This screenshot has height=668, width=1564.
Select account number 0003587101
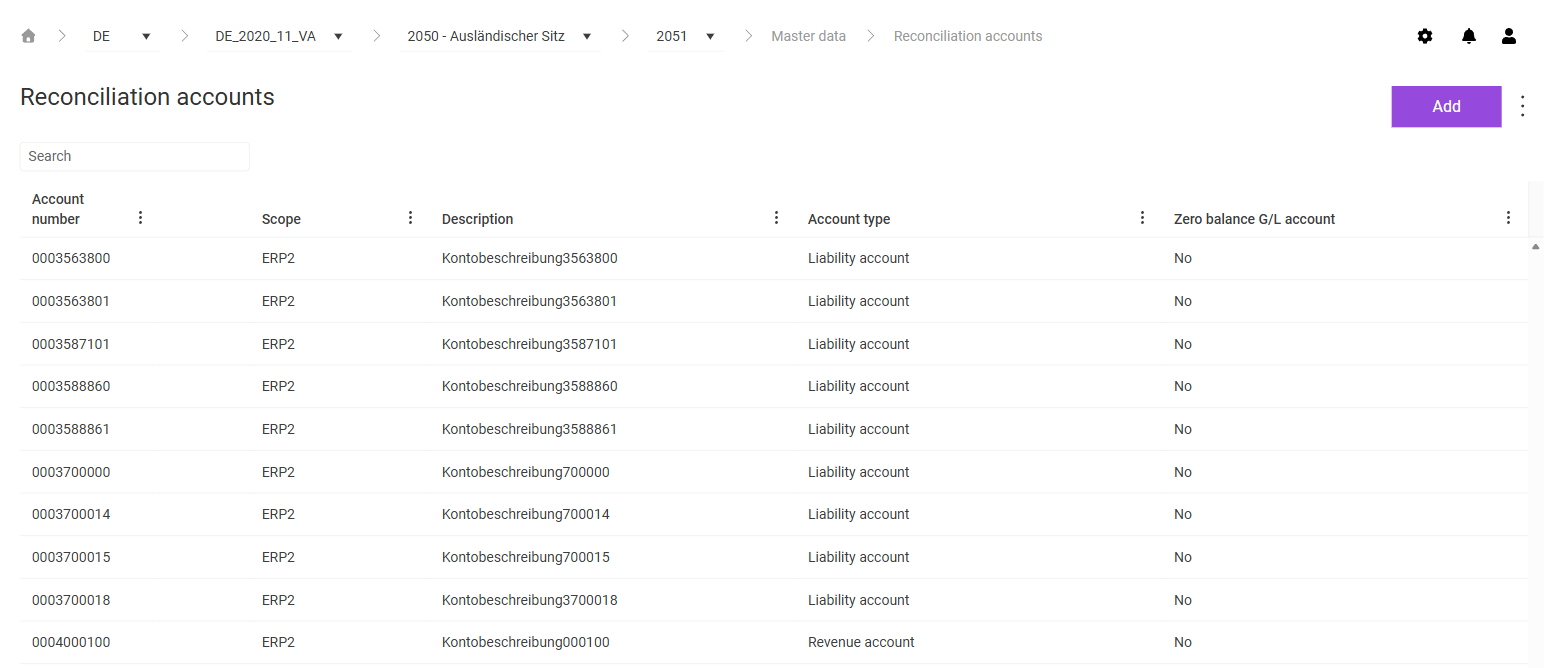[71, 344]
